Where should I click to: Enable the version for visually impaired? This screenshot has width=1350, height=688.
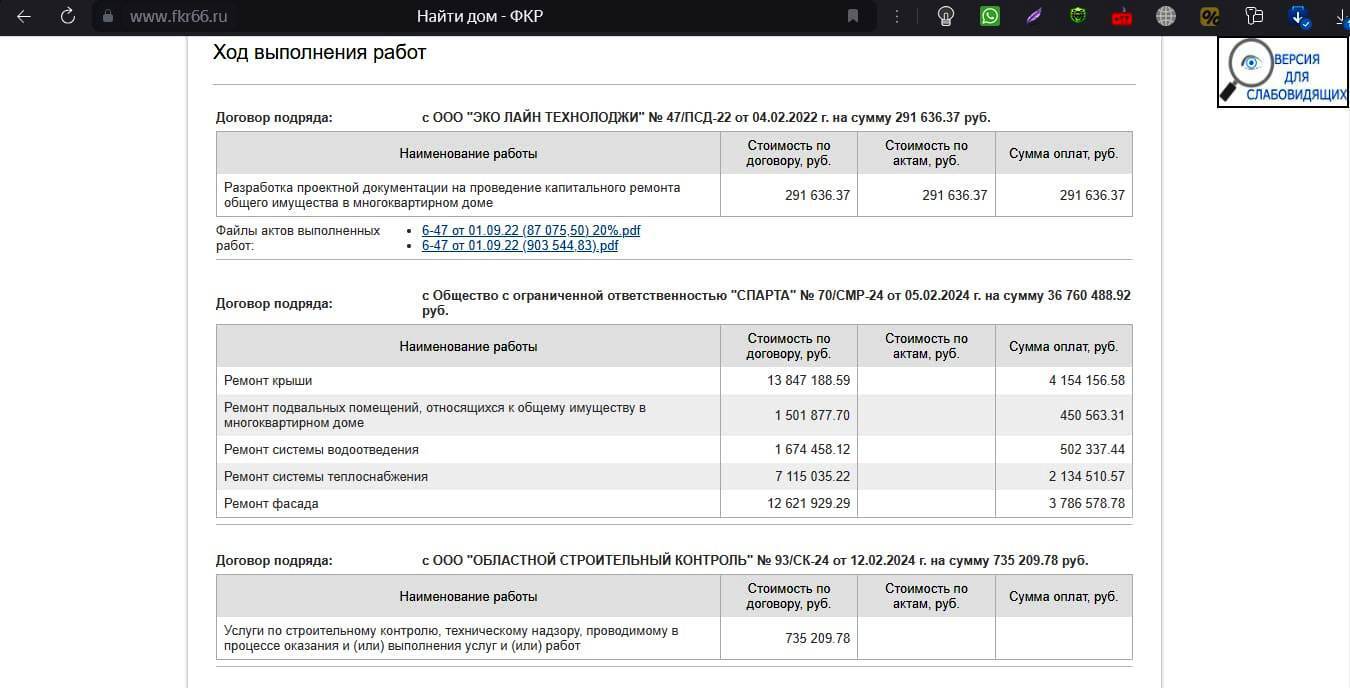[x=1282, y=72]
